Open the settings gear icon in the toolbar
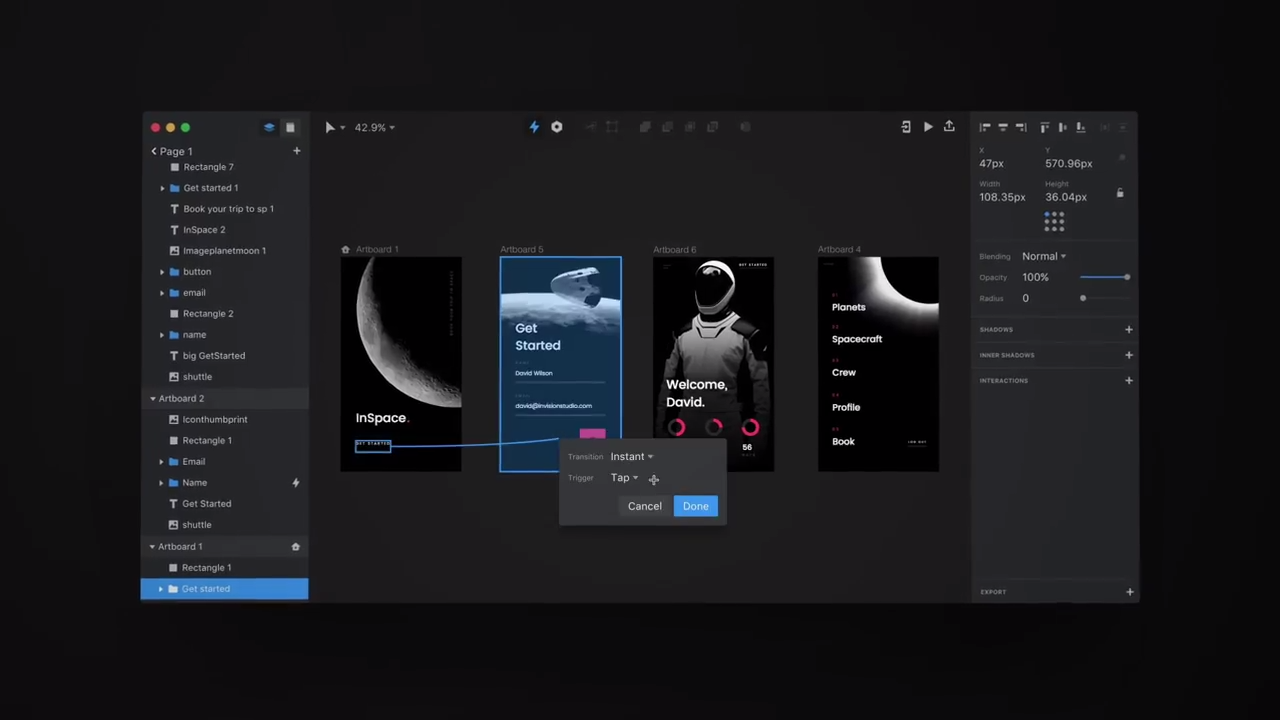This screenshot has height=720, width=1280. click(x=557, y=127)
